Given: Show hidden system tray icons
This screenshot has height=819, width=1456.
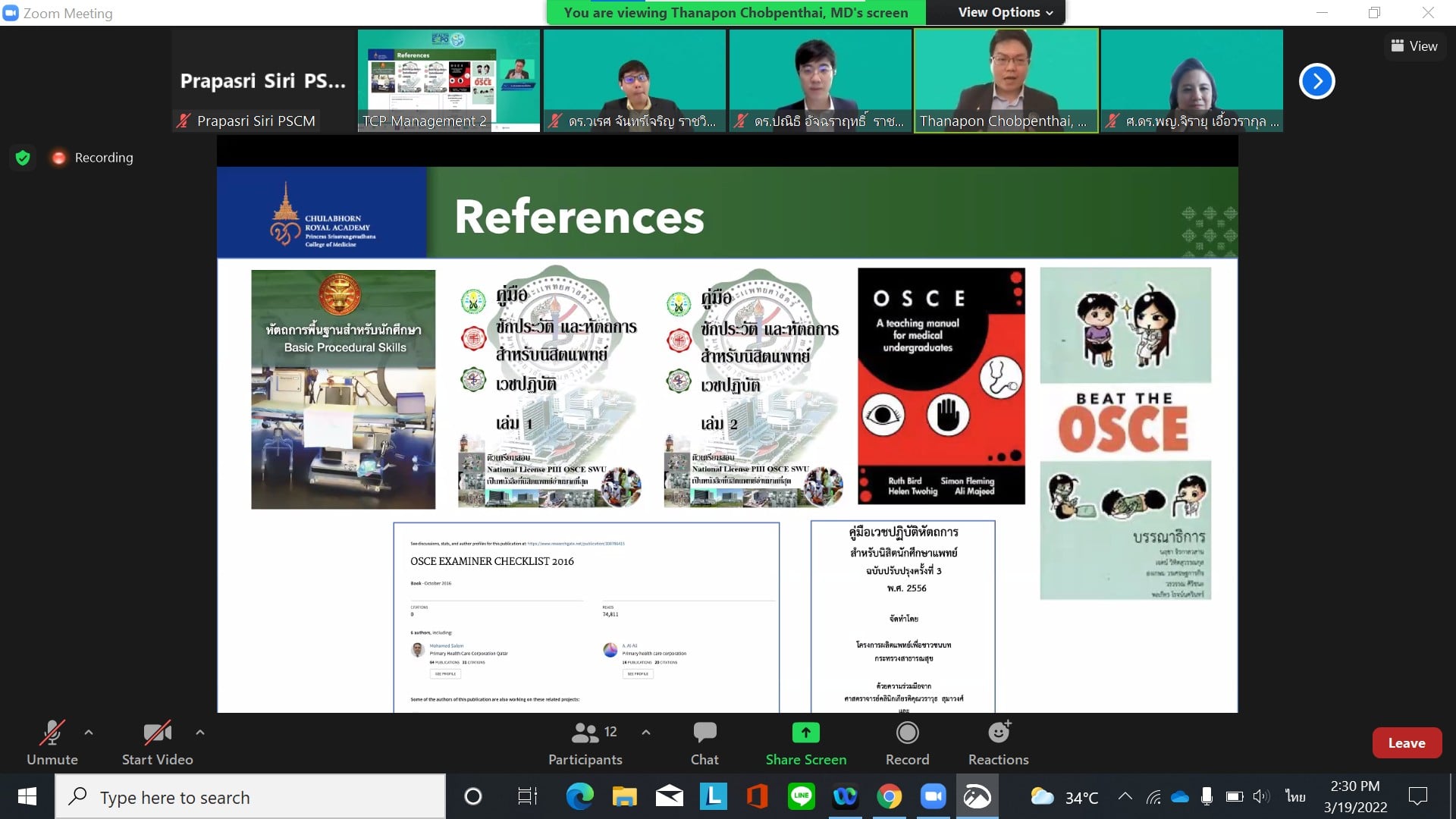Looking at the screenshot, I should click(x=1125, y=796).
